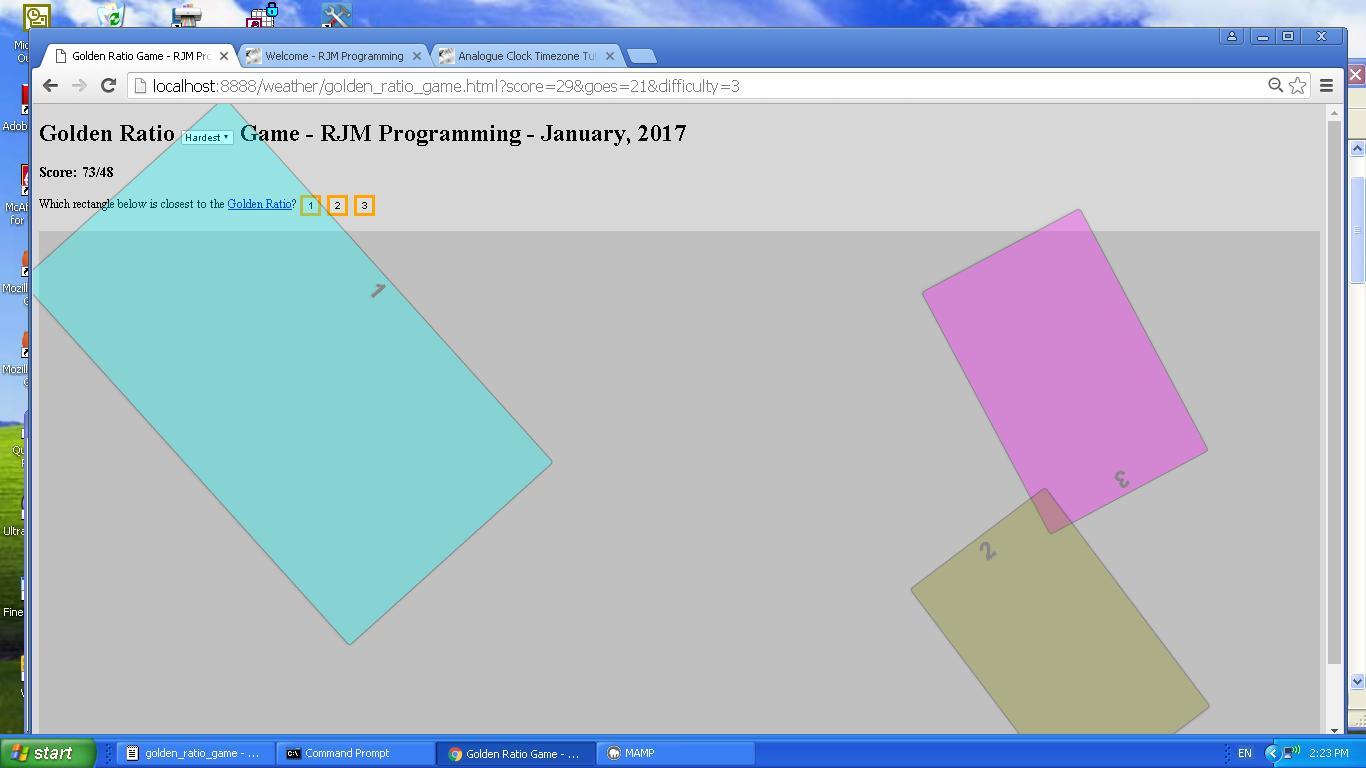Answer with button 2
Viewport: 1366px width, 768px height.
337,205
